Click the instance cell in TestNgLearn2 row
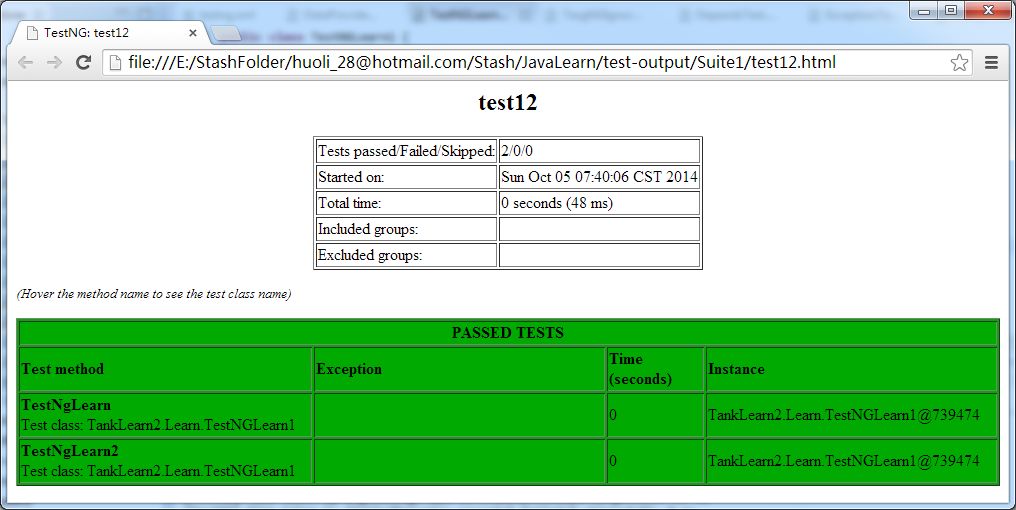 click(851, 461)
